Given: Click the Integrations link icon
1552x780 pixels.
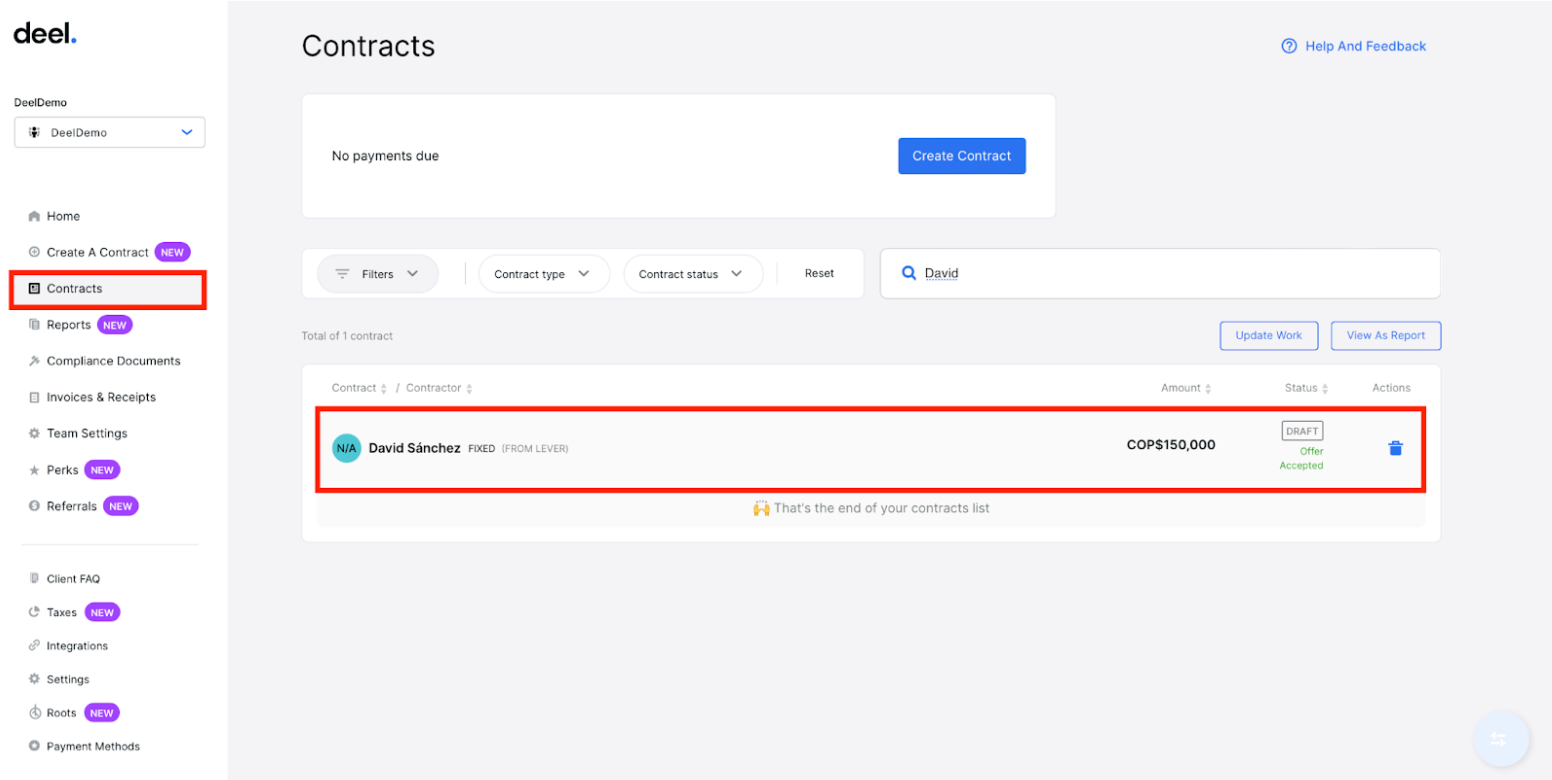Looking at the screenshot, I should [34, 646].
